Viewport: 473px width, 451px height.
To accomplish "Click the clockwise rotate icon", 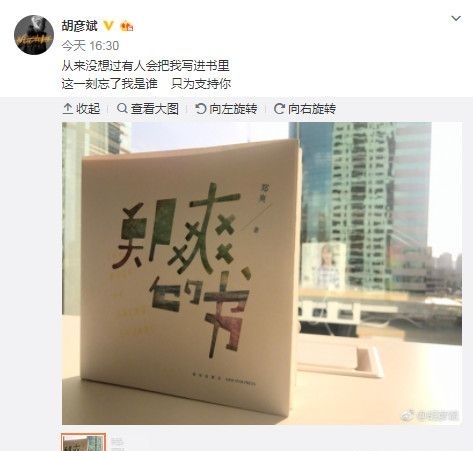I will point(279,109).
